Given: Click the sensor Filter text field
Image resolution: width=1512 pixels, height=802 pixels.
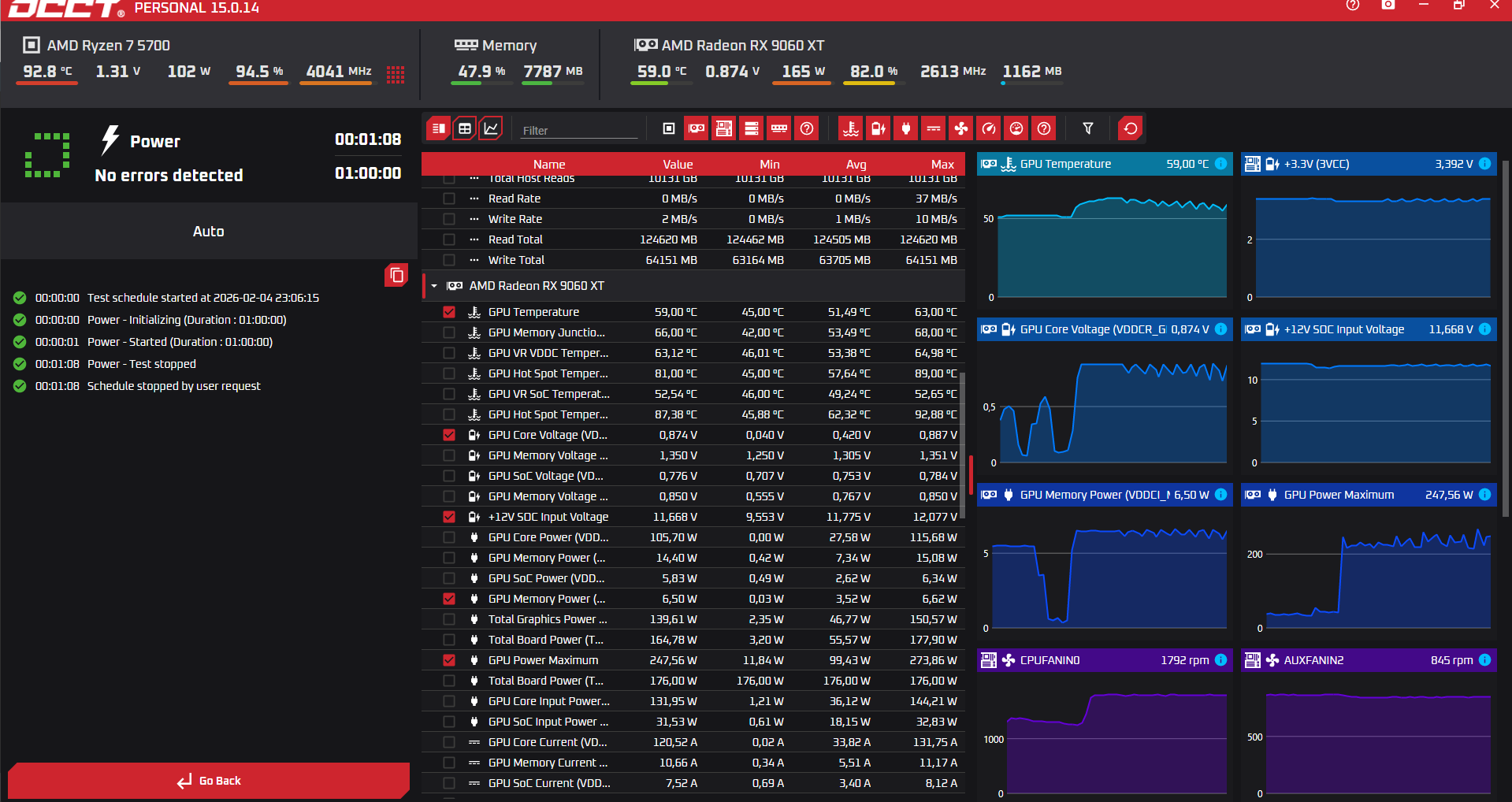Looking at the screenshot, I should click(579, 130).
